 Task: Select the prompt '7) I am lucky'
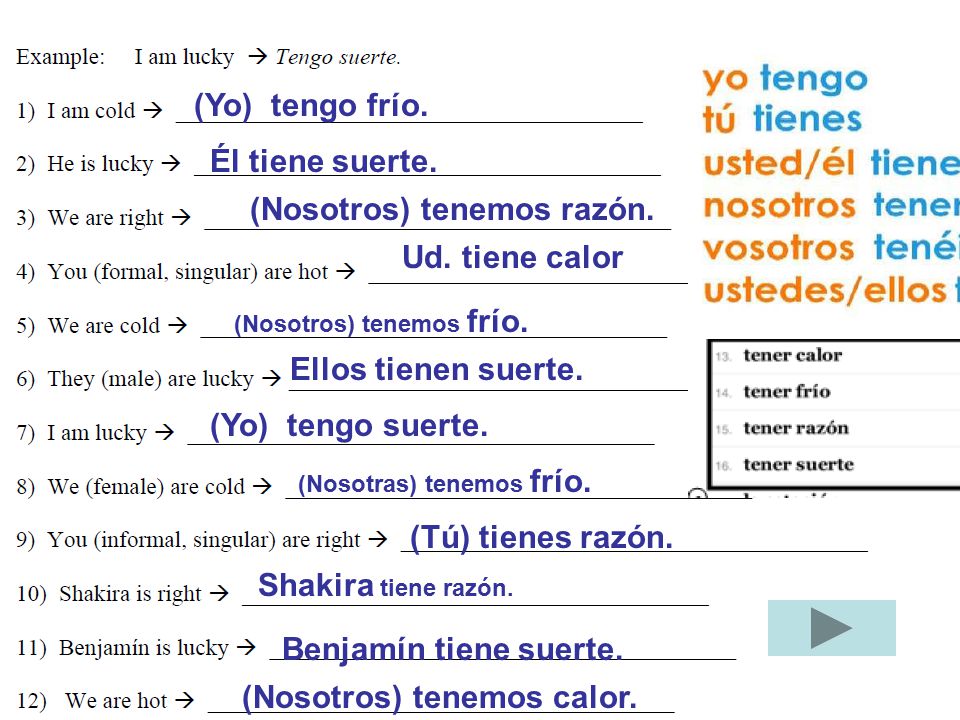(81, 433)
